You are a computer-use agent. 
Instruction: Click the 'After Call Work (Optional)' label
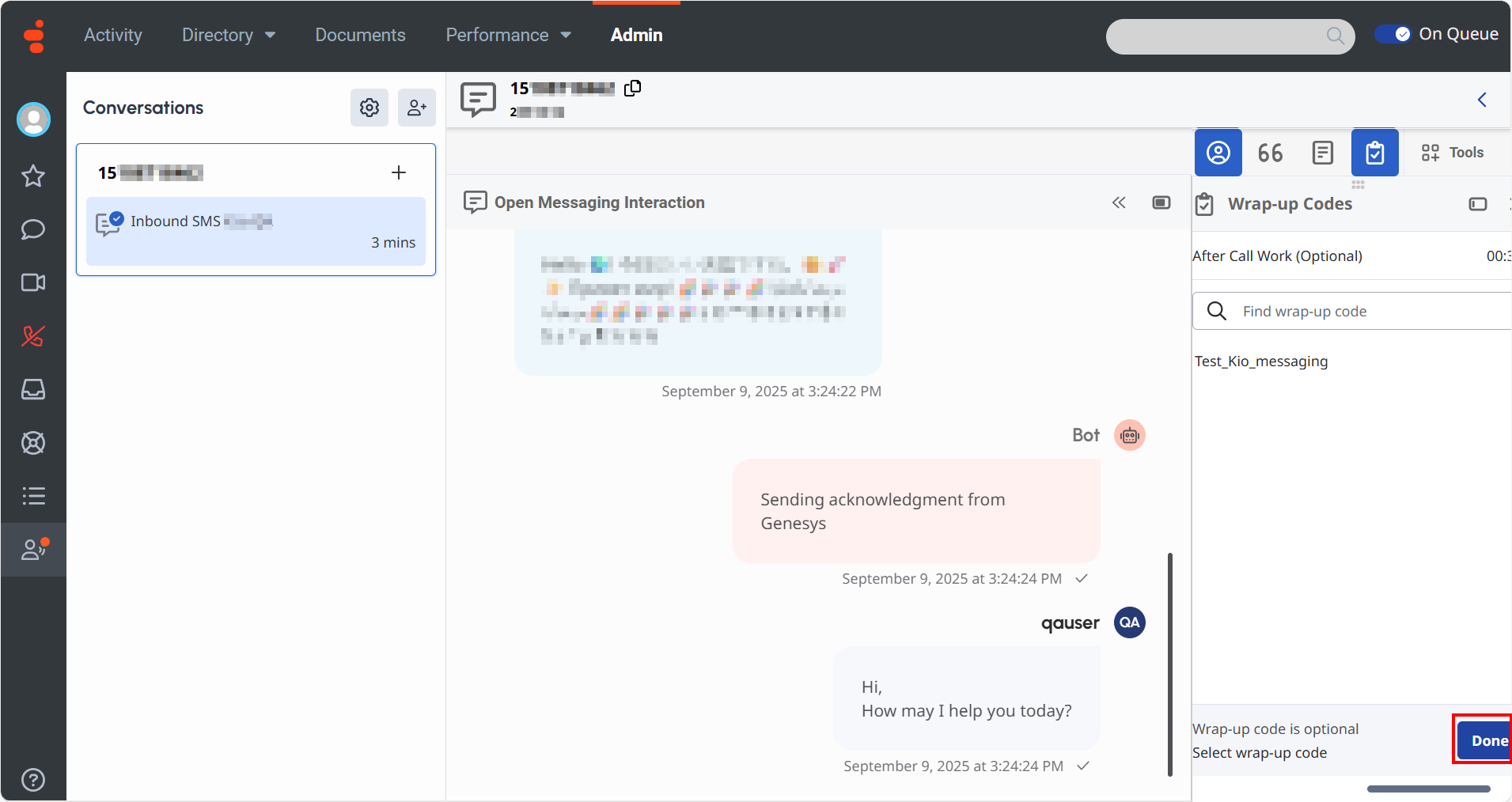tap(1277, 256)
